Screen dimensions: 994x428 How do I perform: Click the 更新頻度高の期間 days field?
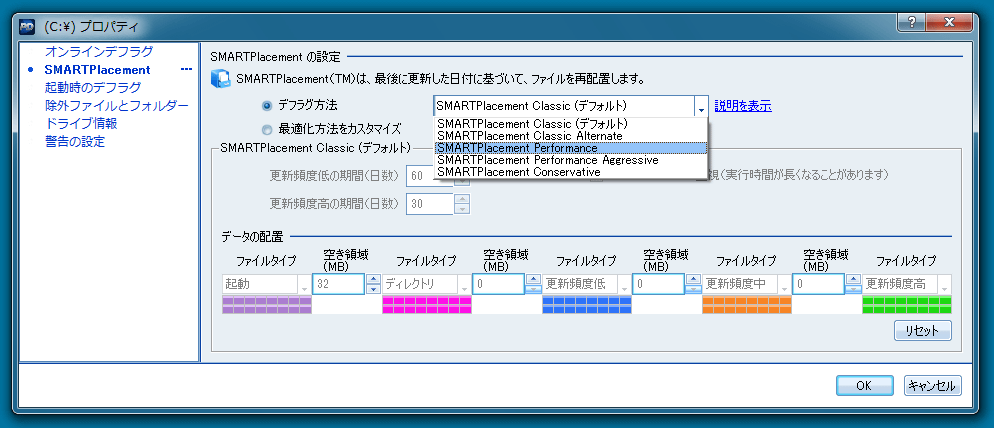pos(430,204)
